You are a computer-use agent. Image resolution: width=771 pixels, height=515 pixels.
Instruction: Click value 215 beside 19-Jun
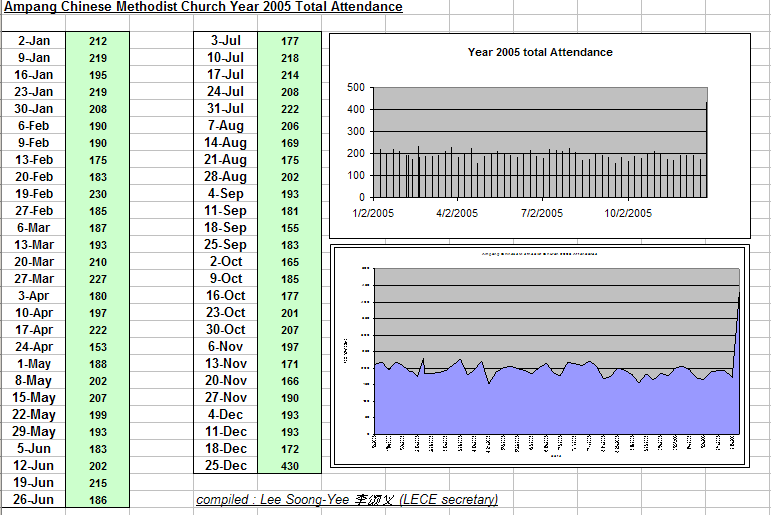98,483
